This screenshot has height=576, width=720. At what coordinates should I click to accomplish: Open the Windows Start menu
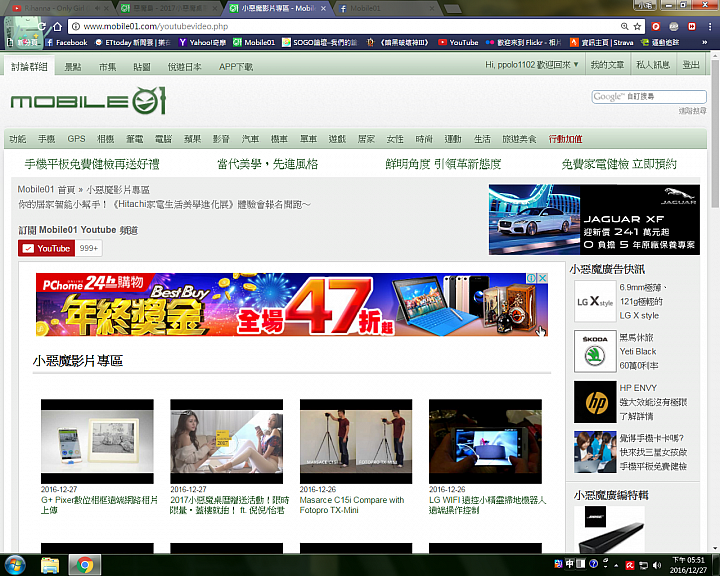click(15, 565)
